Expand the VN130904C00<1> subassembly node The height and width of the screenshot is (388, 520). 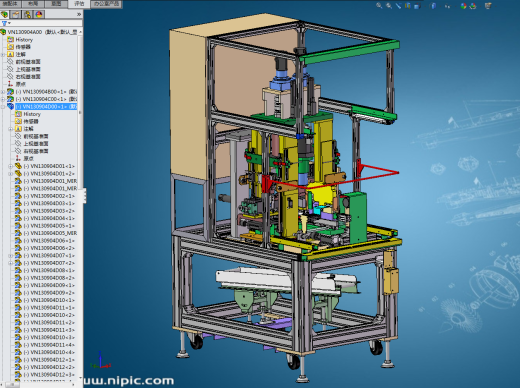pyautogui.click(x=3, y=99)
